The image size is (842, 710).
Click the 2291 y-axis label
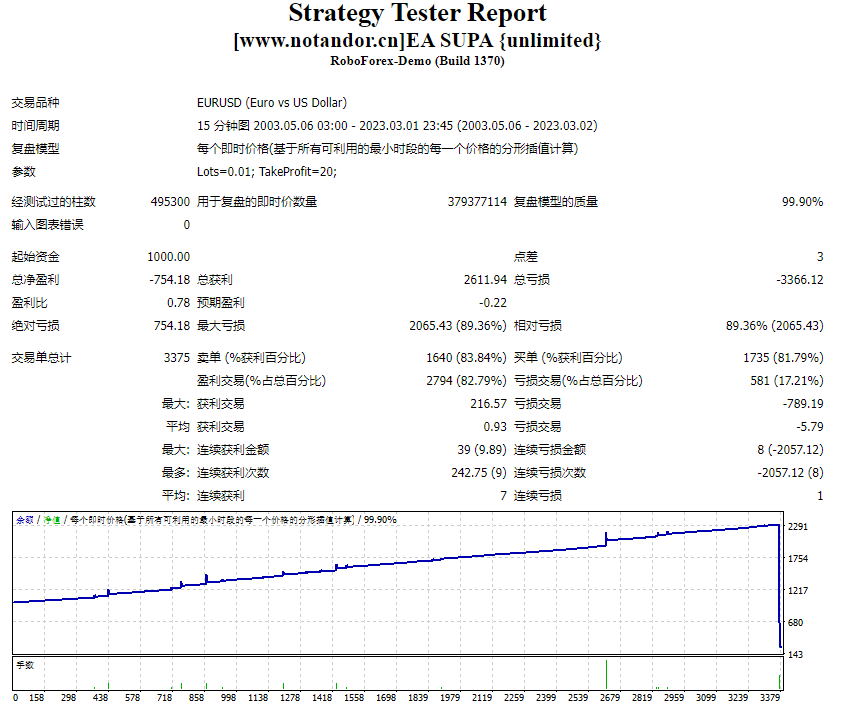tap(797, 527)
